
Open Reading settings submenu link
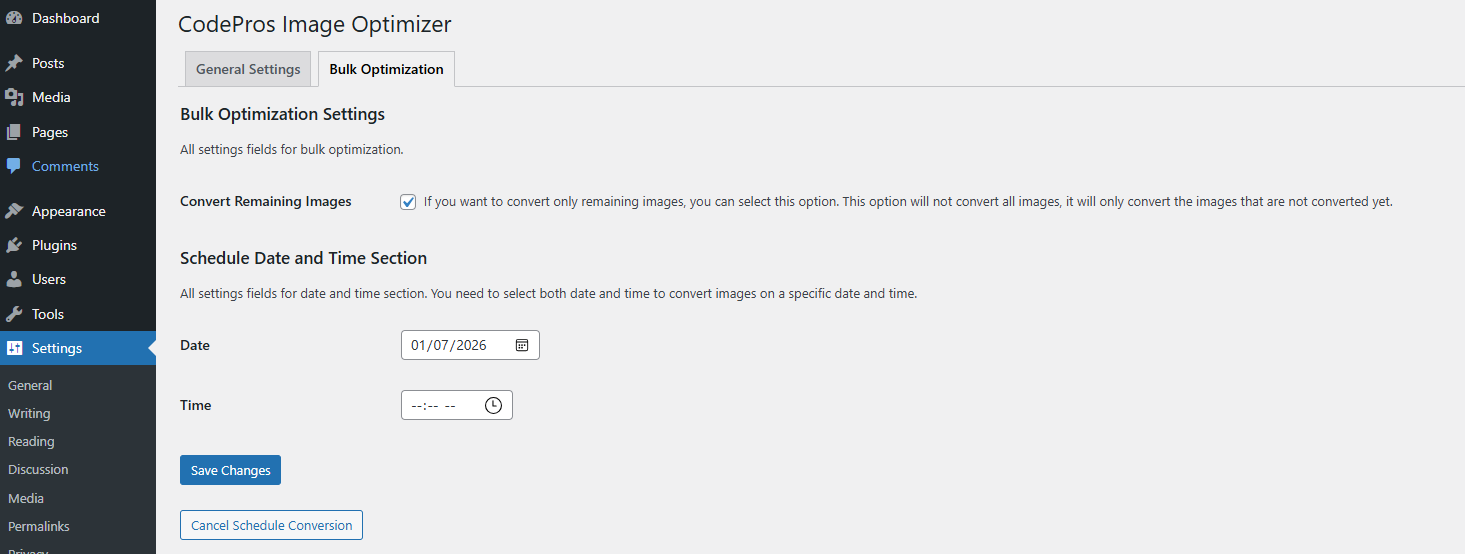[x=31, y=441]
